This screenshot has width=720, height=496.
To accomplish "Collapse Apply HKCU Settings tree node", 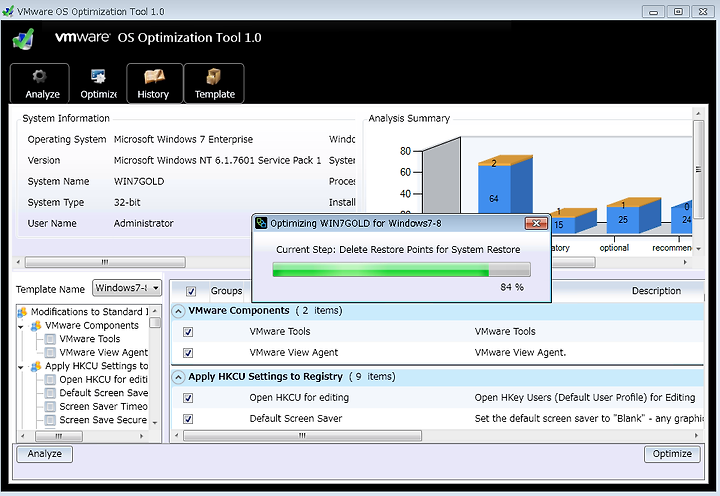I will [21, 367].
